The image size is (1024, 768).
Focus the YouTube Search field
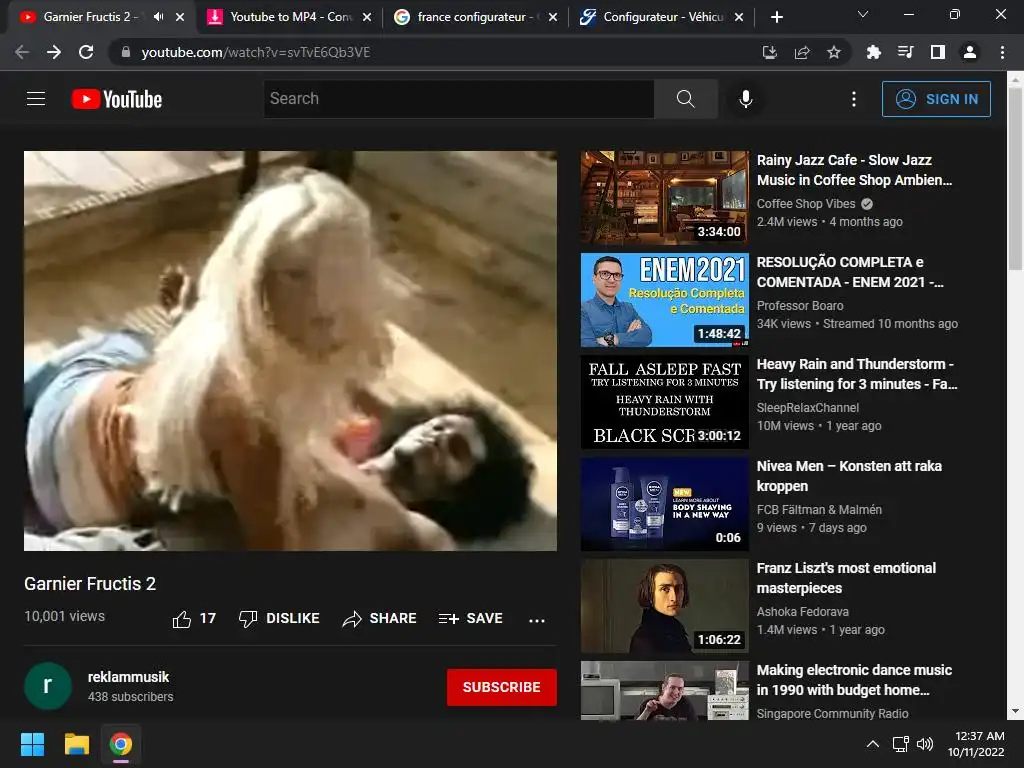pos(459,99)
